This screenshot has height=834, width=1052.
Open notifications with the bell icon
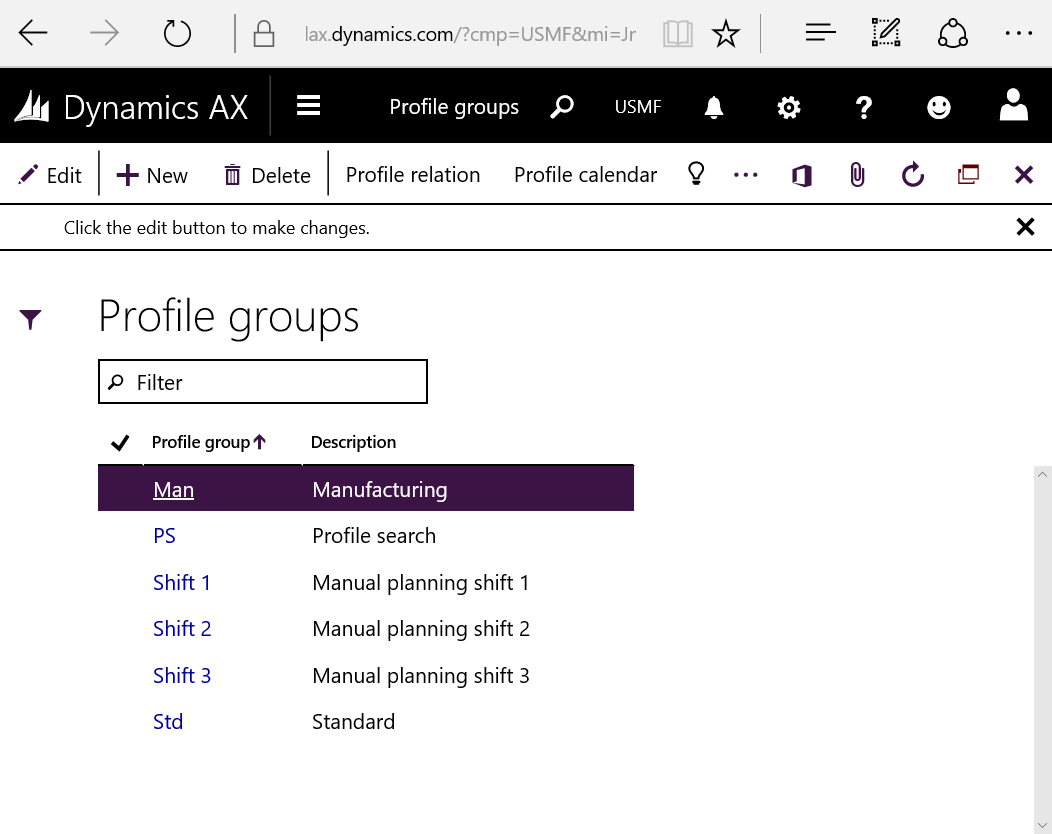click(713, 106)
